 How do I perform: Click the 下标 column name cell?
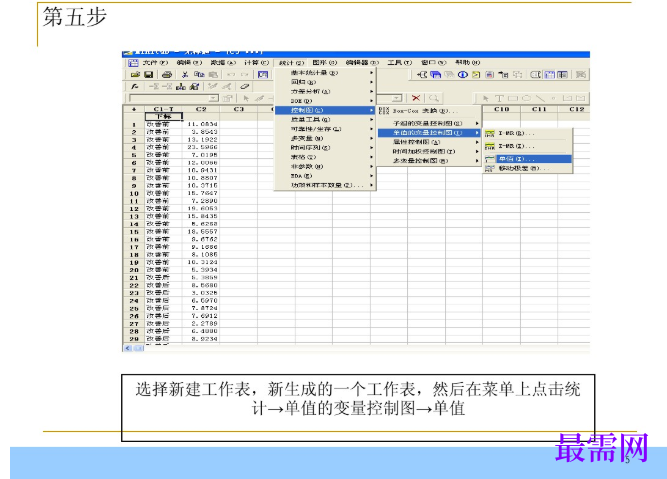[163, 117]
